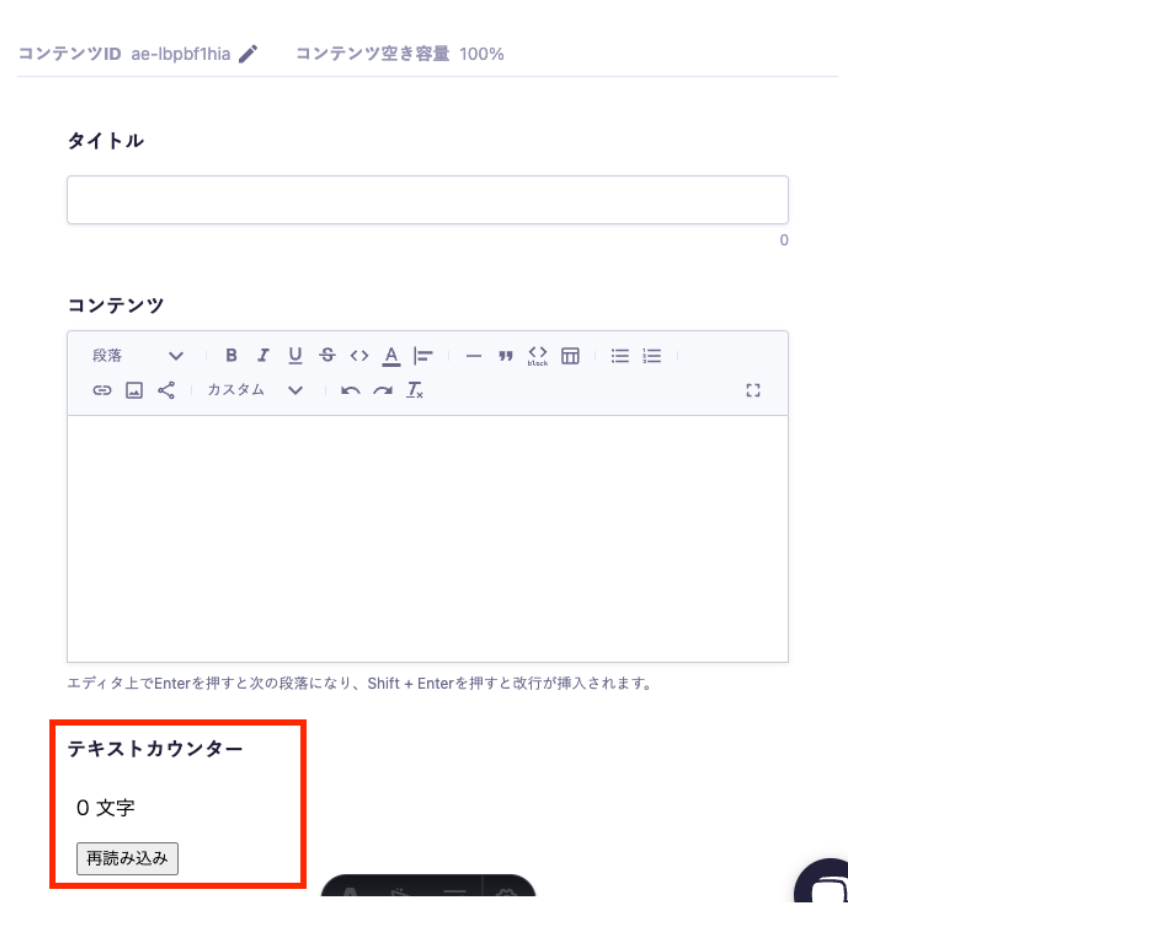Create a numbered list
Viewport: 1162px width, 926px height.
[x=652, y=356]
